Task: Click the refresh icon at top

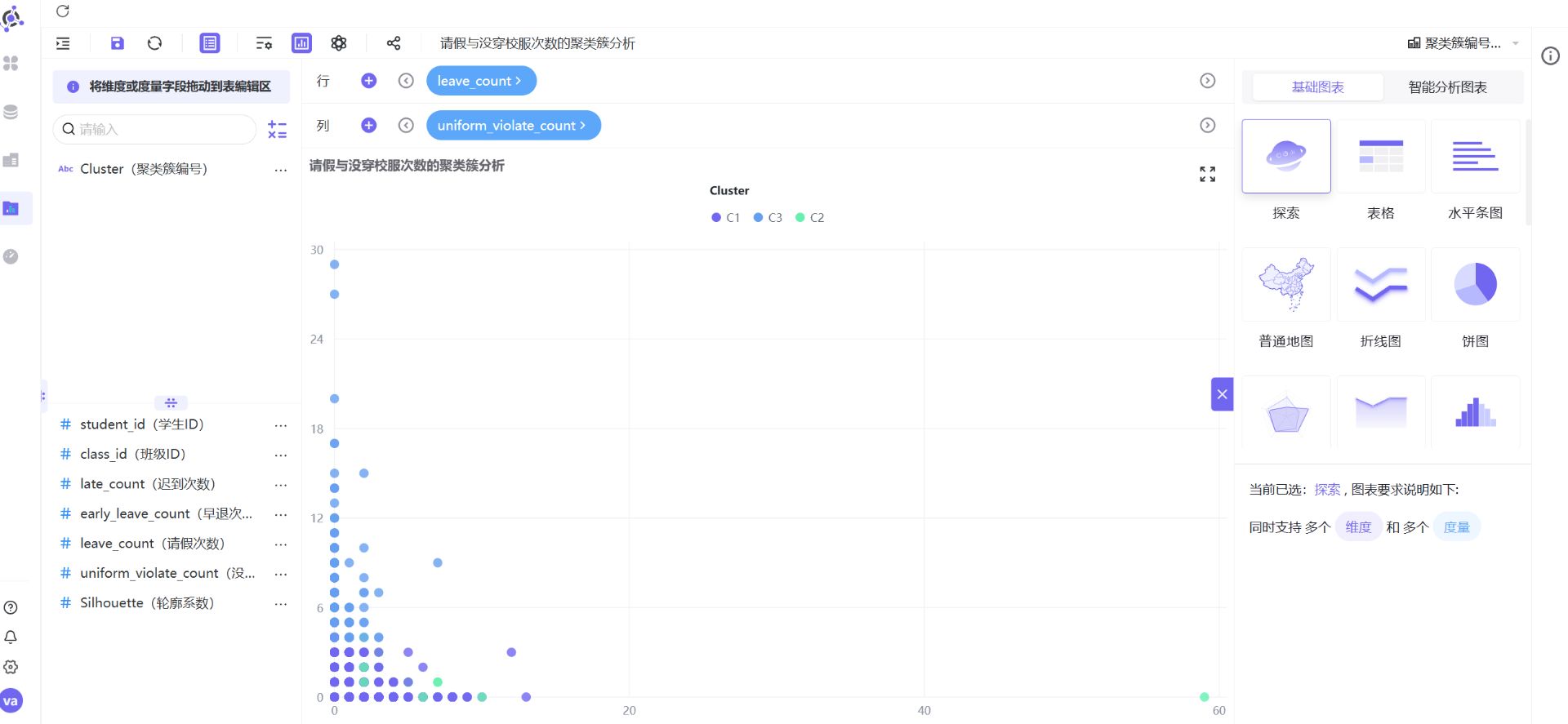Action: [x=63, y=11]
